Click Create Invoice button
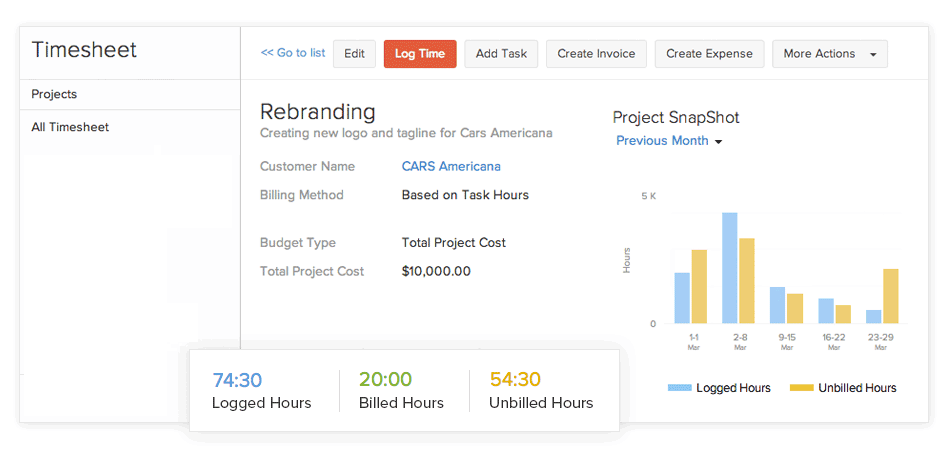Screen dimensions: 950x450 (596, 54)
